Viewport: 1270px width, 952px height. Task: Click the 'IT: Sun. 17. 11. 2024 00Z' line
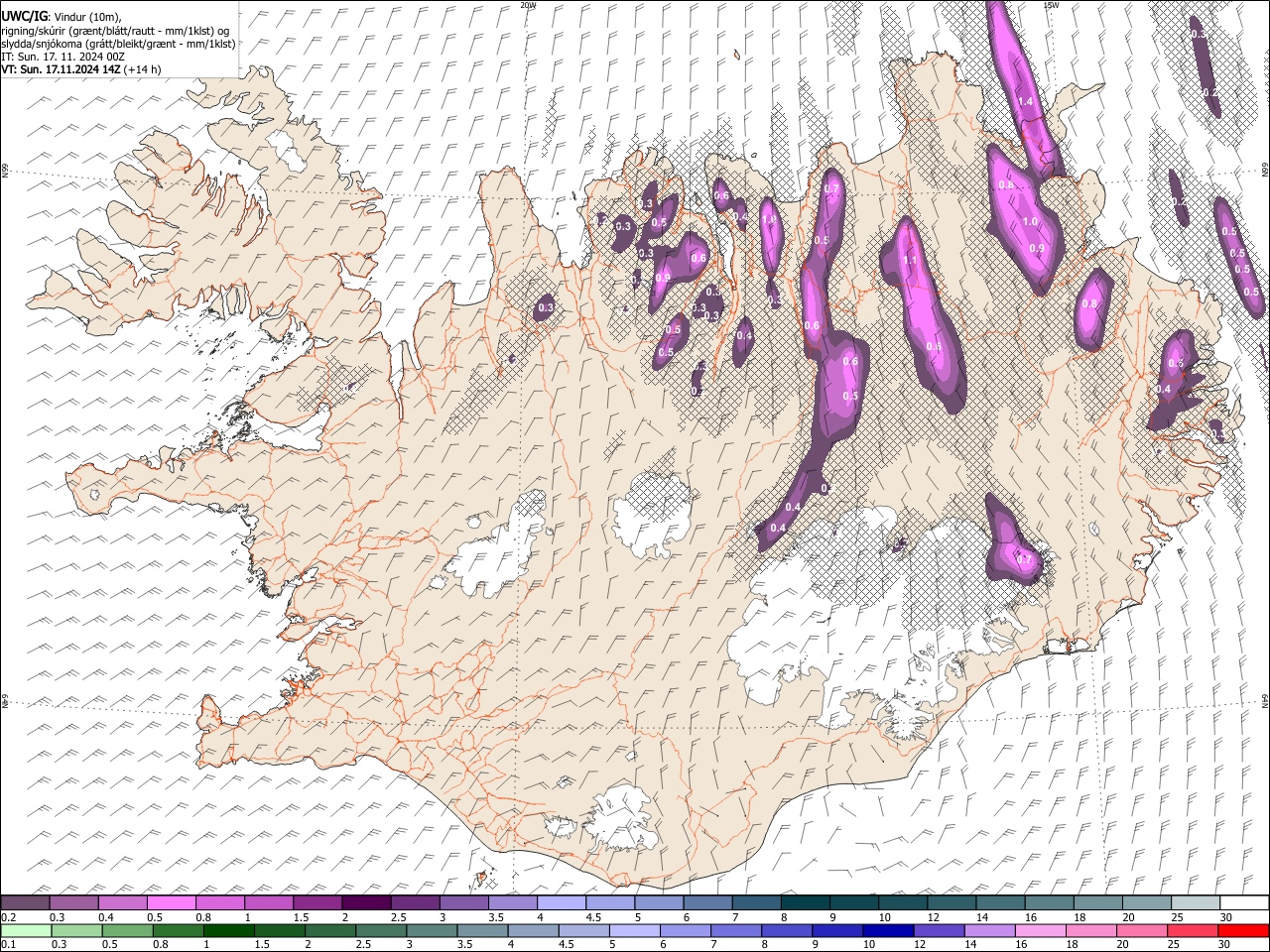(x=63, y=57)
